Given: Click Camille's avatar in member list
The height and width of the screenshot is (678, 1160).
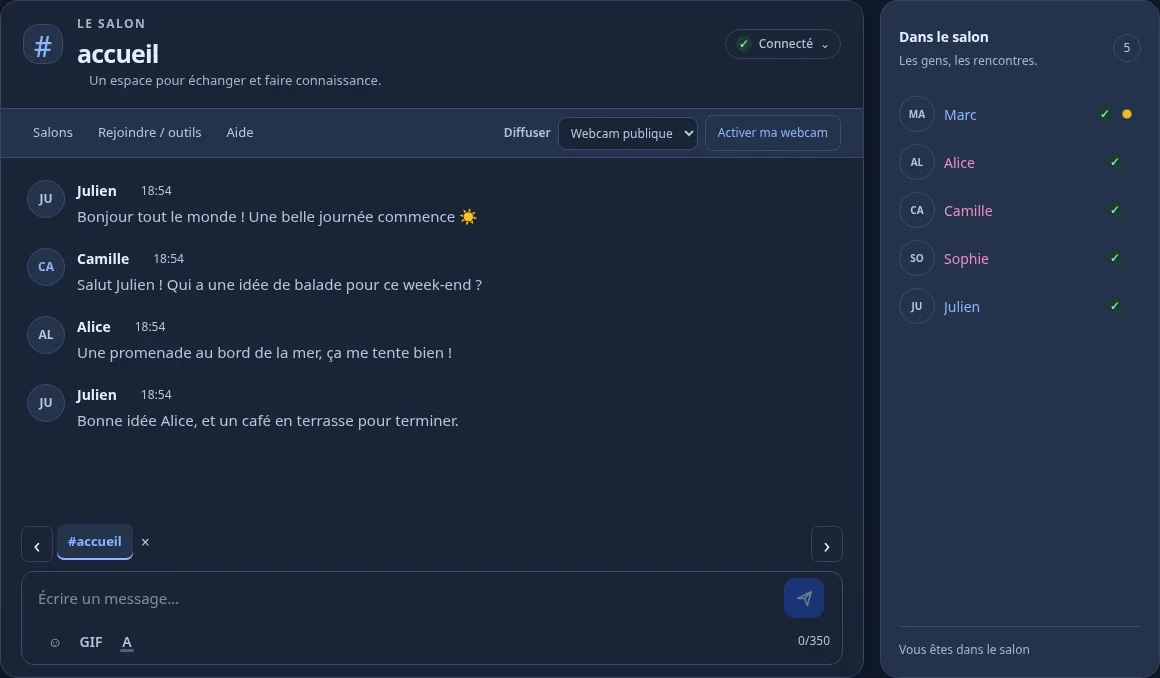Looking at the screenshot, I should pyautogui.click(x=917, y=210).
